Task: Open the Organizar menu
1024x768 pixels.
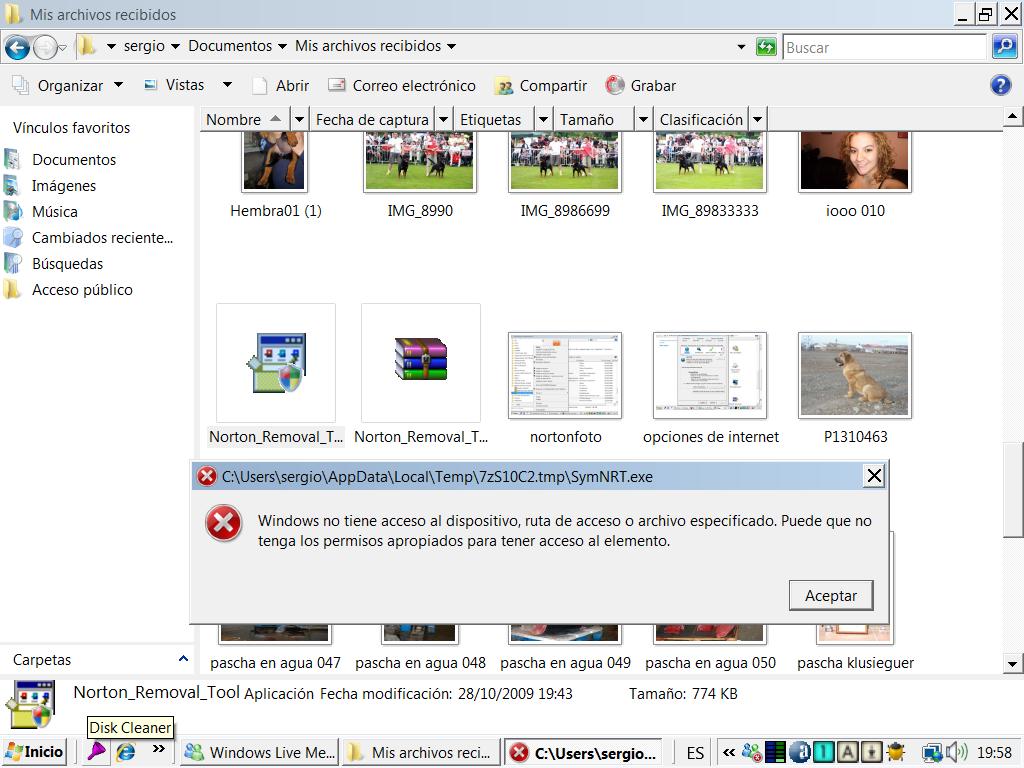Action: coord(68,85)
